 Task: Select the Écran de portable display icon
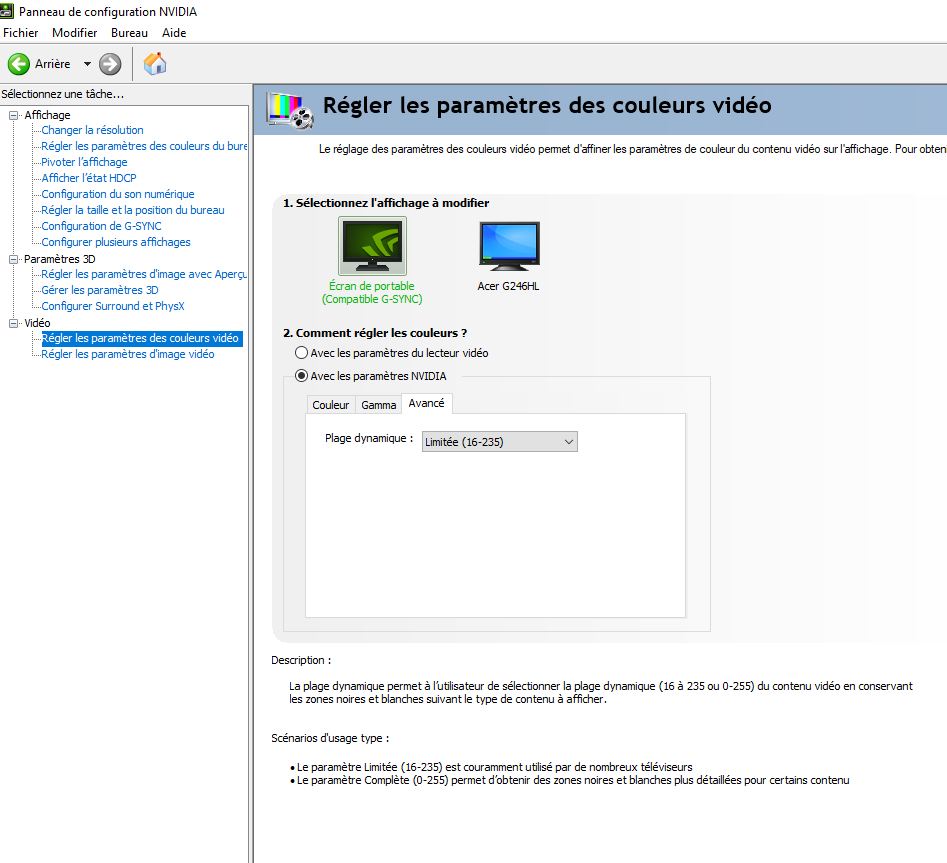click(373, 246)
